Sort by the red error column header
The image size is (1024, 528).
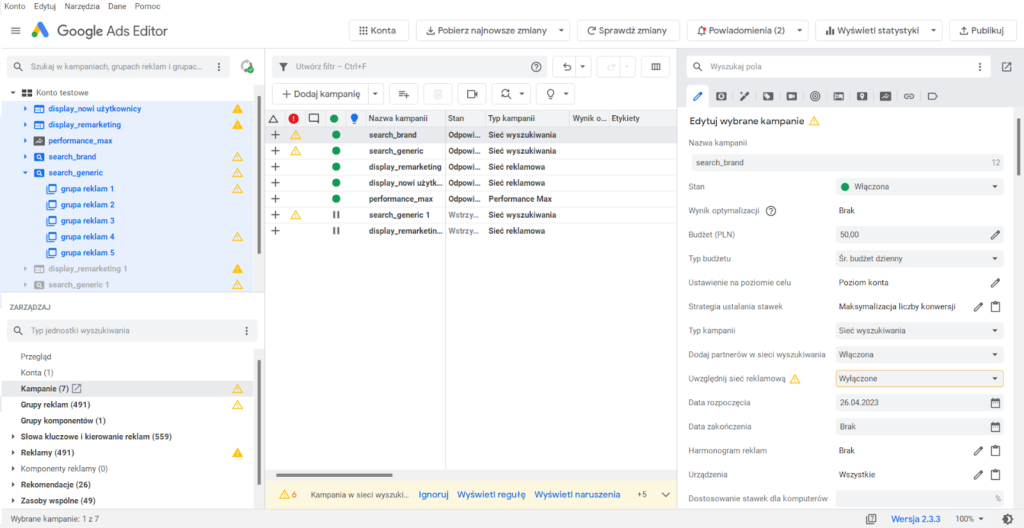click(x=293, y=118)
